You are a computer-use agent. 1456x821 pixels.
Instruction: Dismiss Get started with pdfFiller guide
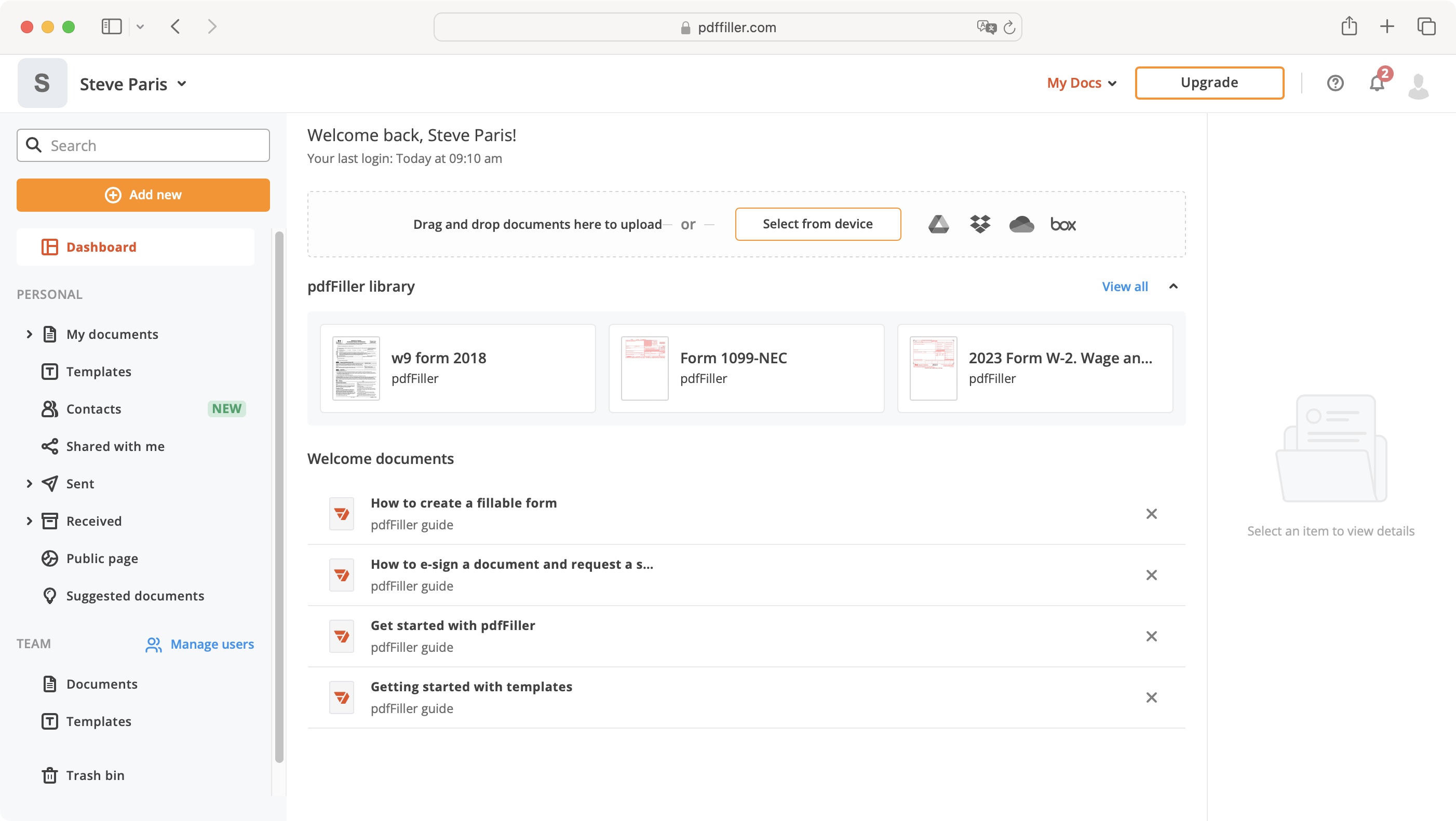(1151, 636)
